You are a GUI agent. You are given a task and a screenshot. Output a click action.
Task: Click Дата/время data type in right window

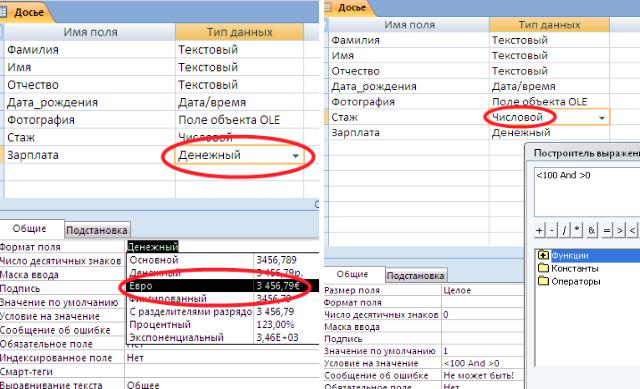pos(524,87)
